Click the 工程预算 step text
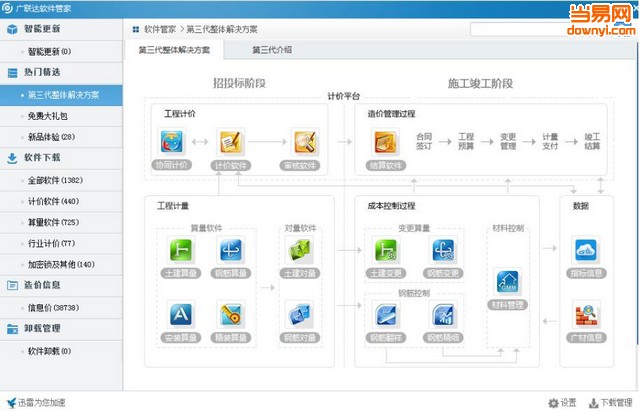The width and height of the screenshot is (640, 411). pyautogui.click(x=466, y=141)
